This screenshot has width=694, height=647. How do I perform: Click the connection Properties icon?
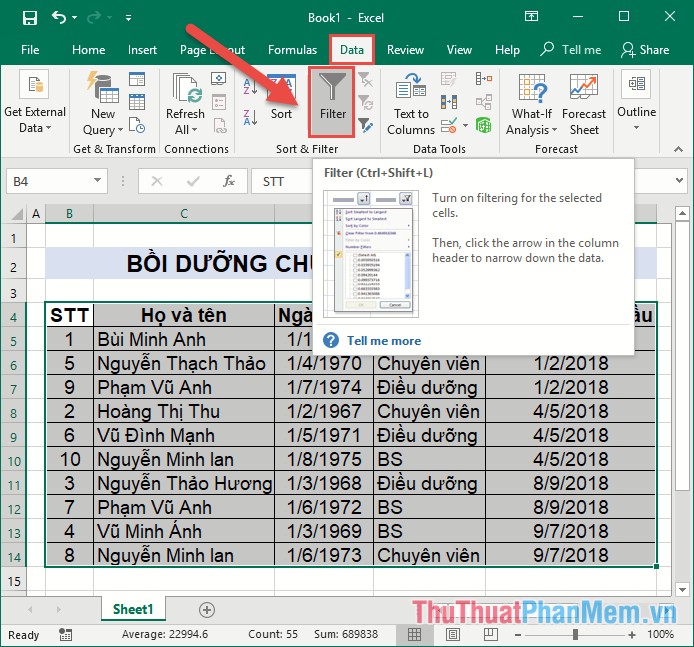pyautogui.click(x=219, y=102)
